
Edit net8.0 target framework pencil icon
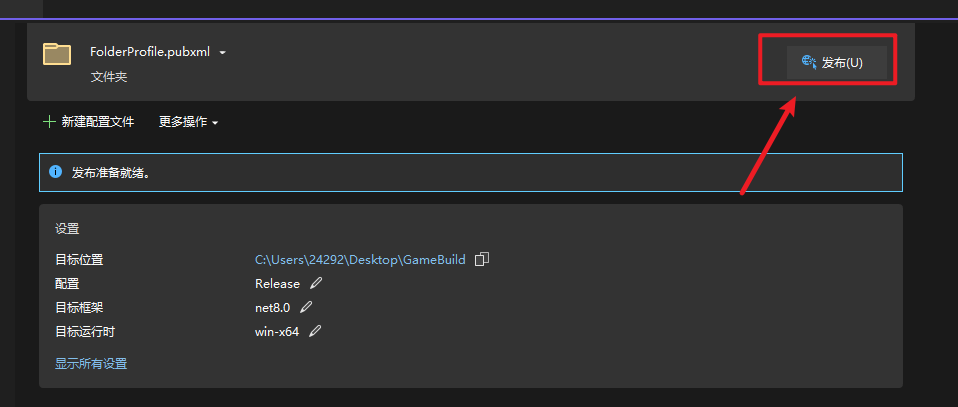[x=306, y=307]
